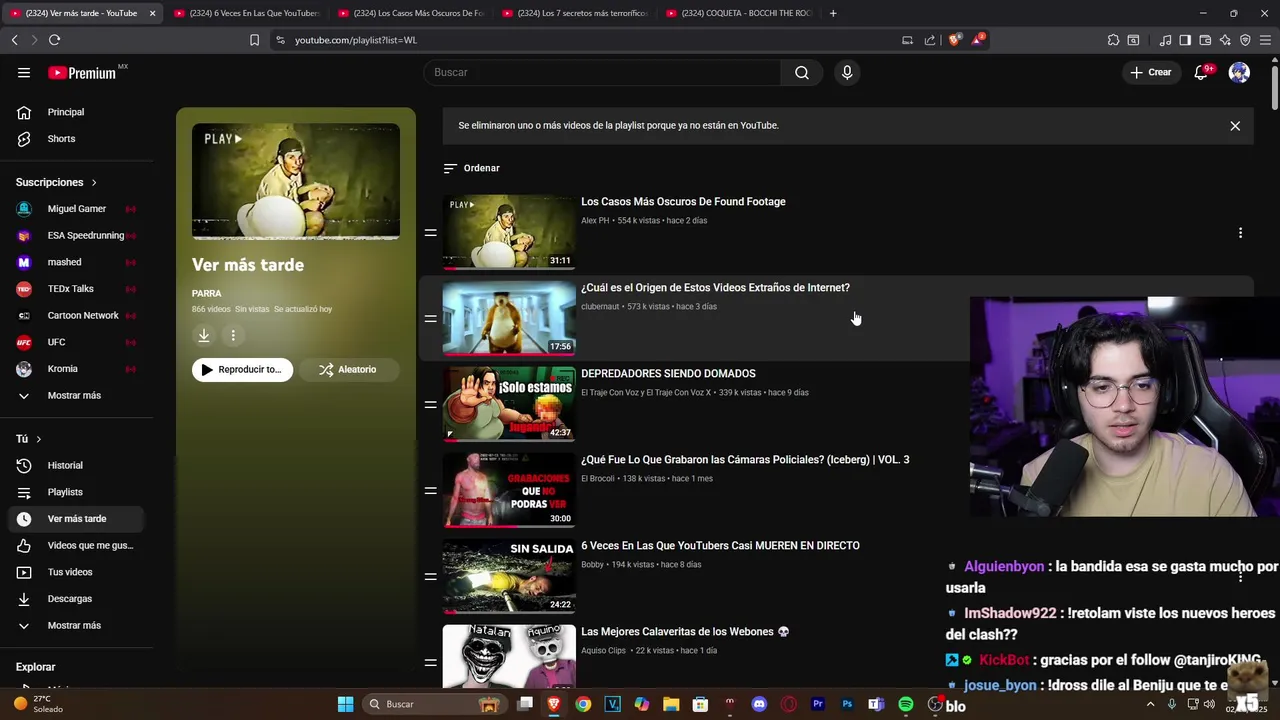Expand Mostrar más under subscriptions
This screenshot has width=1280, height=720.
[x=72, y=395]
